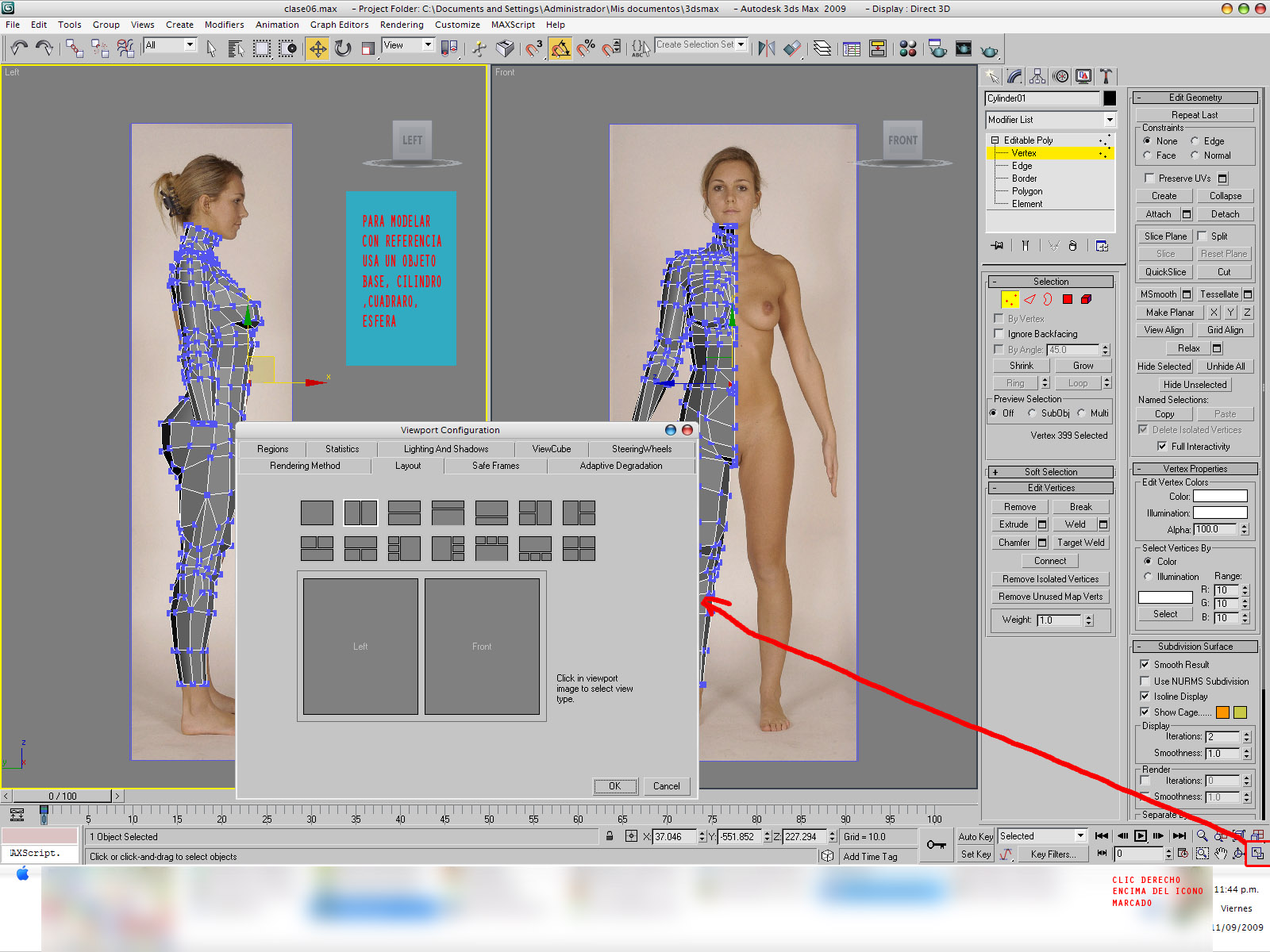Toggle the Full Interactivity checkbox
This screenshot has height=952, width=1270.
coord(1162,447)
